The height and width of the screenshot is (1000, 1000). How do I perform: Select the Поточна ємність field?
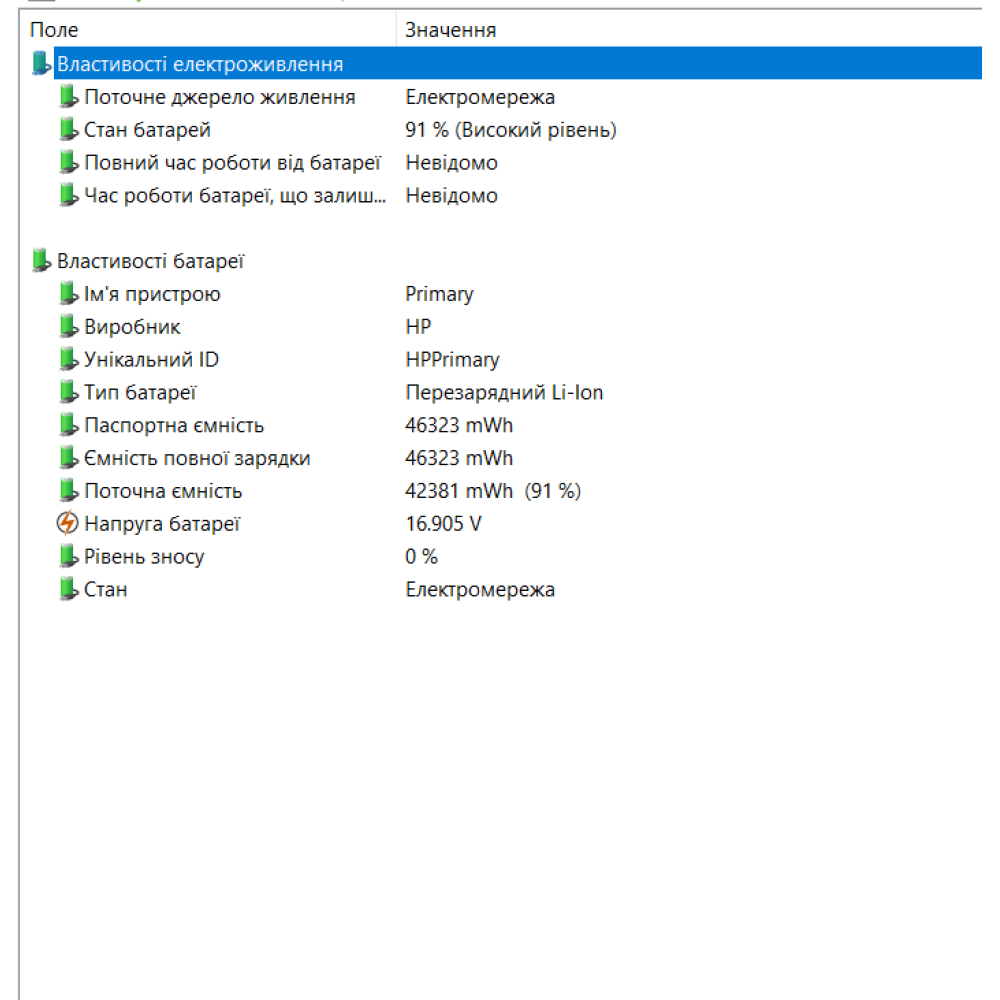point(163,490)
